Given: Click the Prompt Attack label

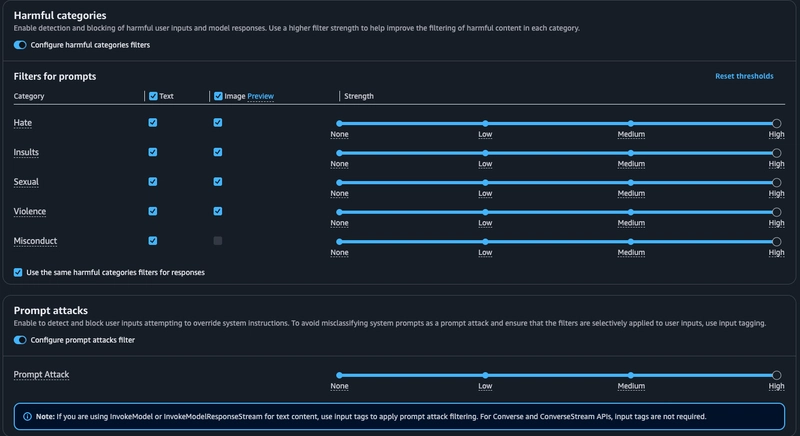Looking at the screenshot, I should click(41, 374).
